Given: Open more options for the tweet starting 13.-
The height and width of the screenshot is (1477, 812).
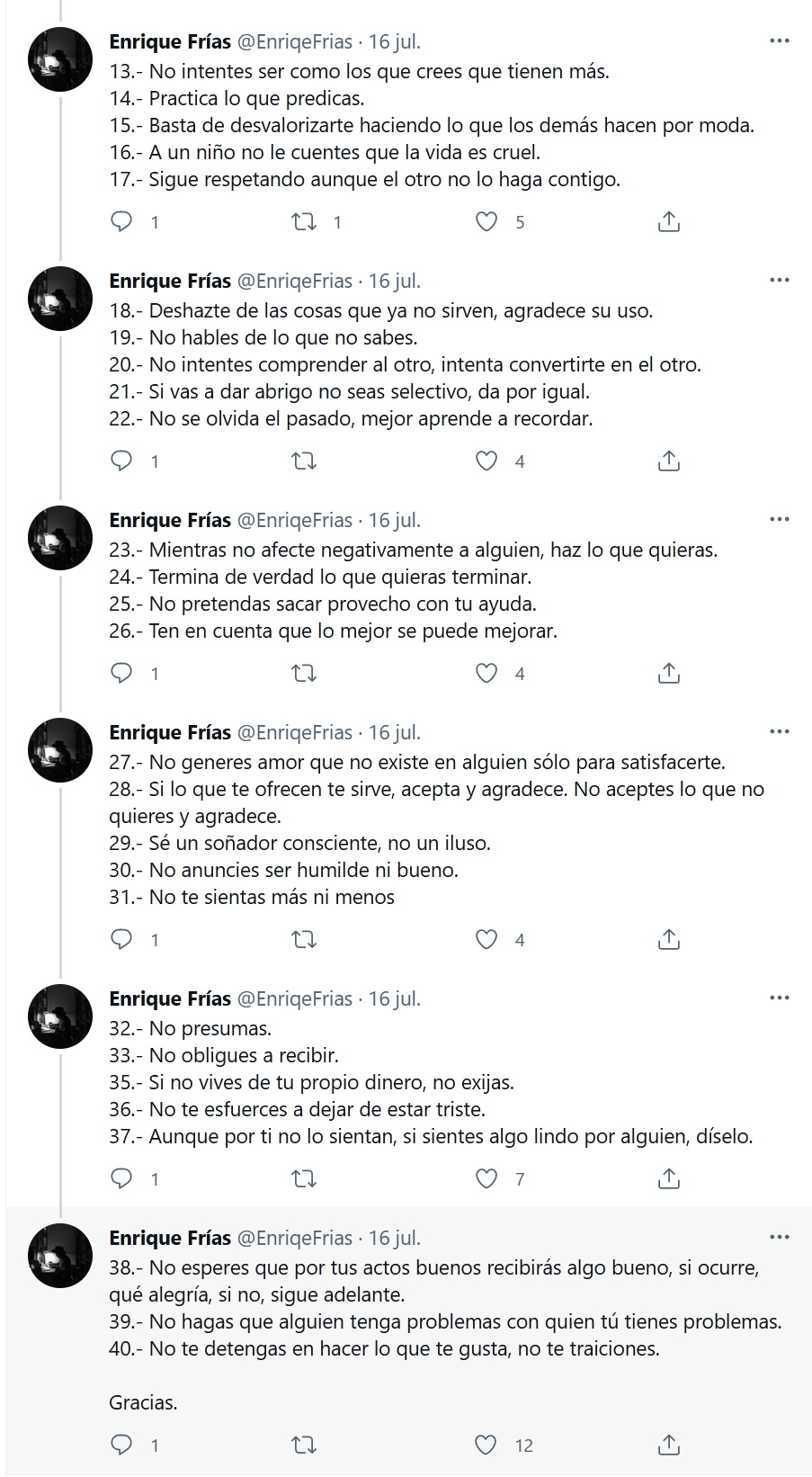Looking at the screenshot, I should tap(780, 41).
